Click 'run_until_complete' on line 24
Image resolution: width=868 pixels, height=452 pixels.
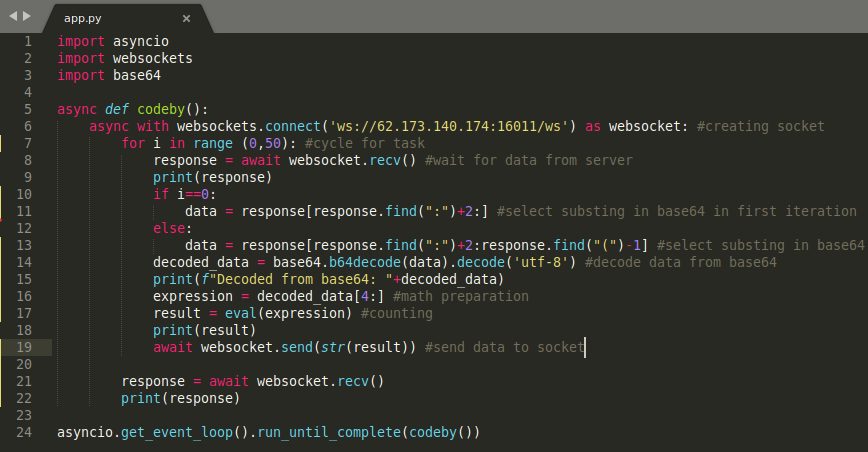point(329,433)
